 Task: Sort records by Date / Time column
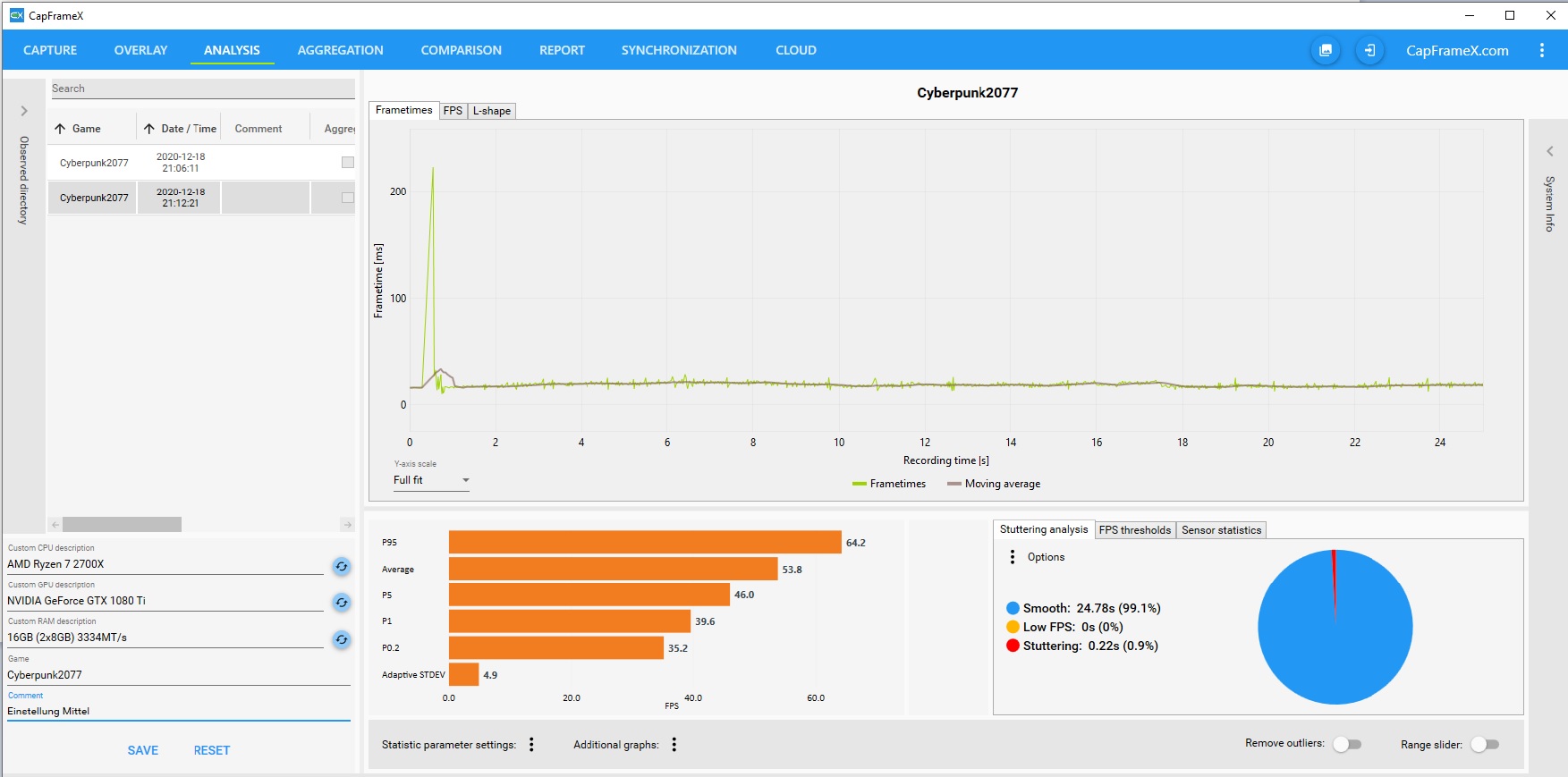[x=180, y=129]
